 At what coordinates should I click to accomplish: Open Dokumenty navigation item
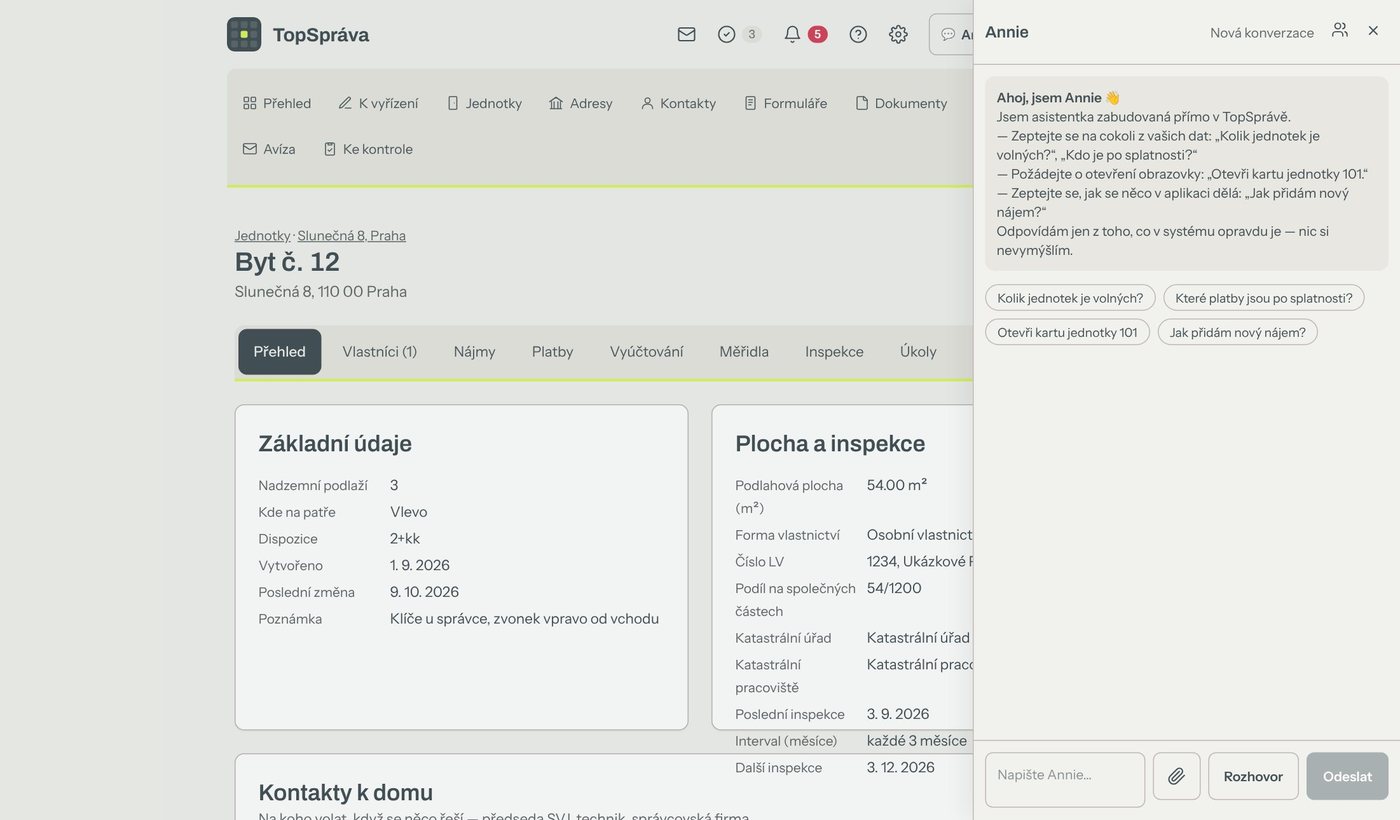tap(901, 103)
